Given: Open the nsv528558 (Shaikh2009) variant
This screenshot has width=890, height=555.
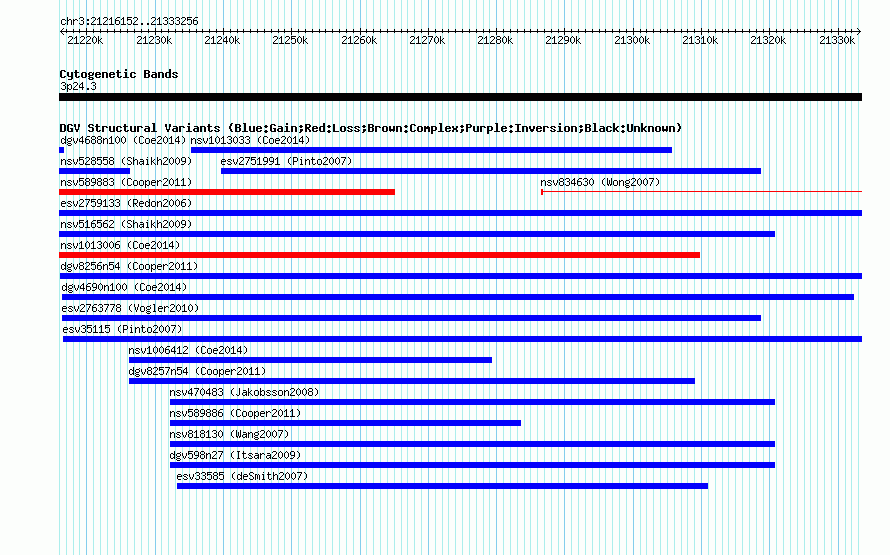Looking at the screenshot, I should point(126,161).
